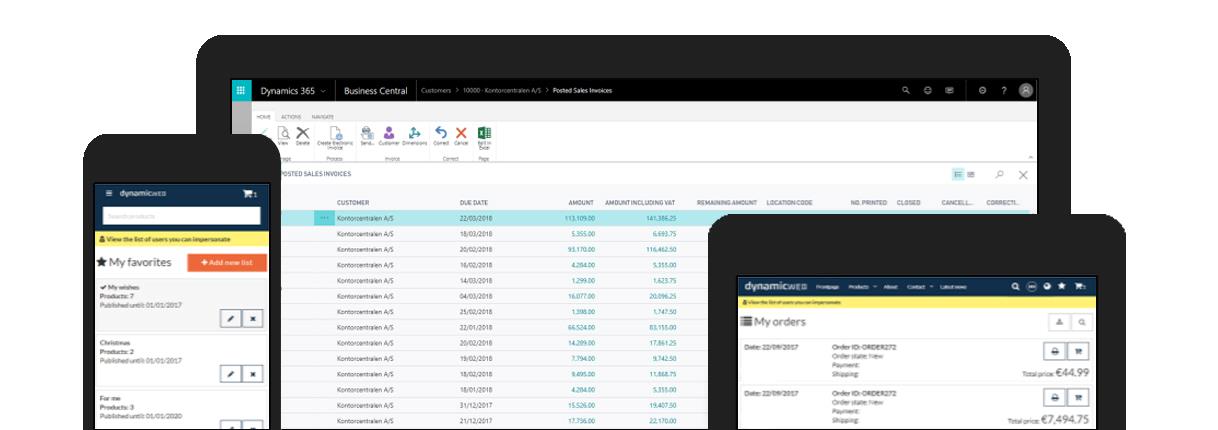This screenshot has height=430, width=1218.
Task: Click 10000 Kontorcentralen A/S breadcrumb
Action: 501,91
